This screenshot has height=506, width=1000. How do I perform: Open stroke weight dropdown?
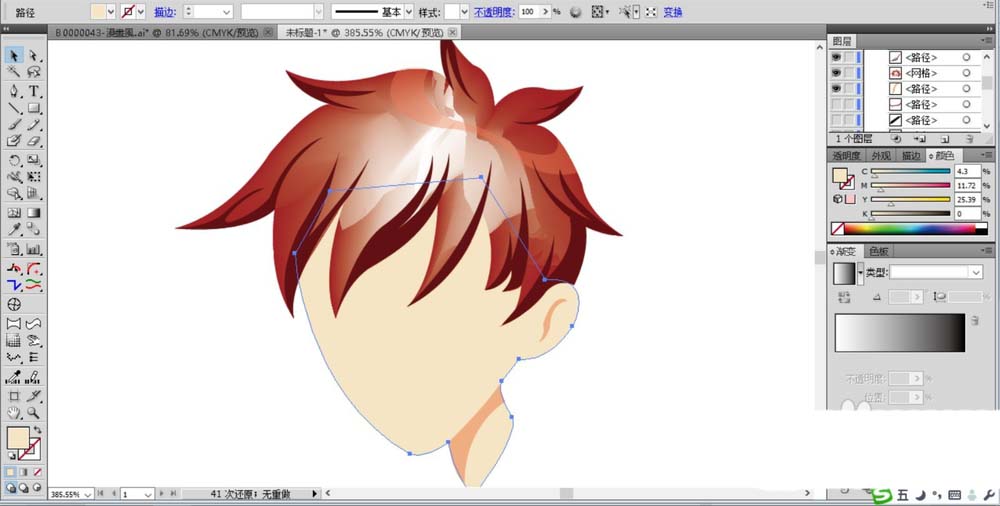[227, 11]
